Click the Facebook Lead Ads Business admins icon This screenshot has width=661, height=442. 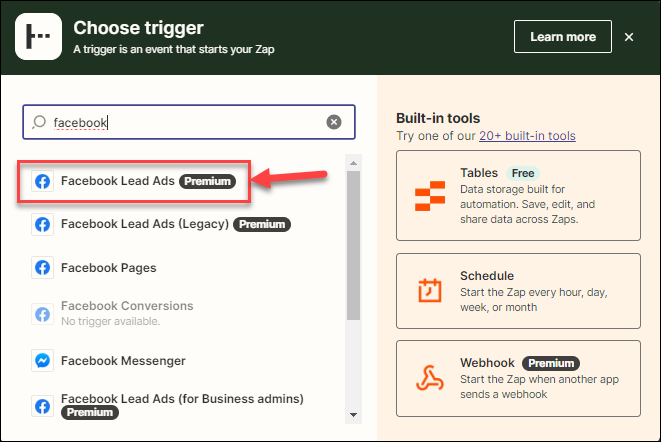pyautogui.click(x=43, y=406)
